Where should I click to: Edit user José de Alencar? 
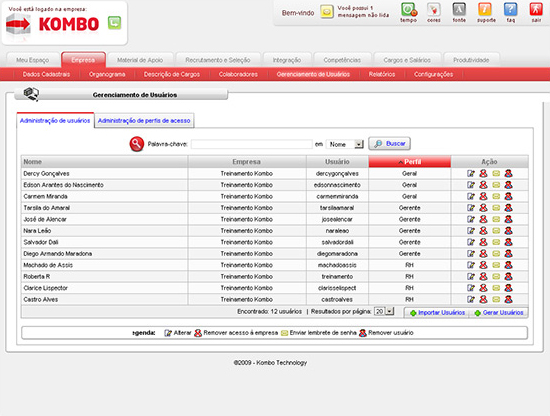pos(471,219)
